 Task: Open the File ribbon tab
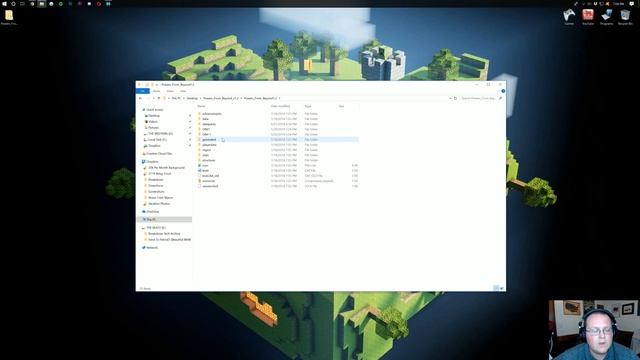[x=142, y=91]
